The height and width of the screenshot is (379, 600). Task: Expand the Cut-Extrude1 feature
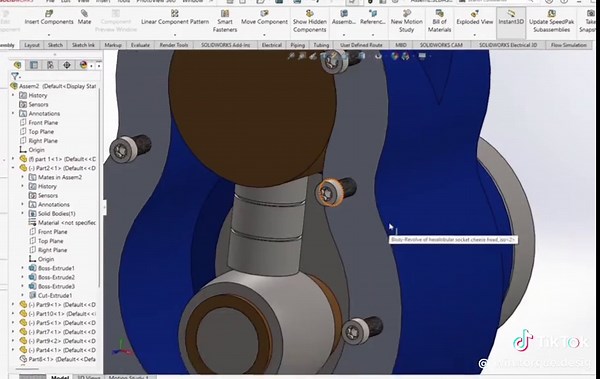pyautogui.click(x=22, y=295)
